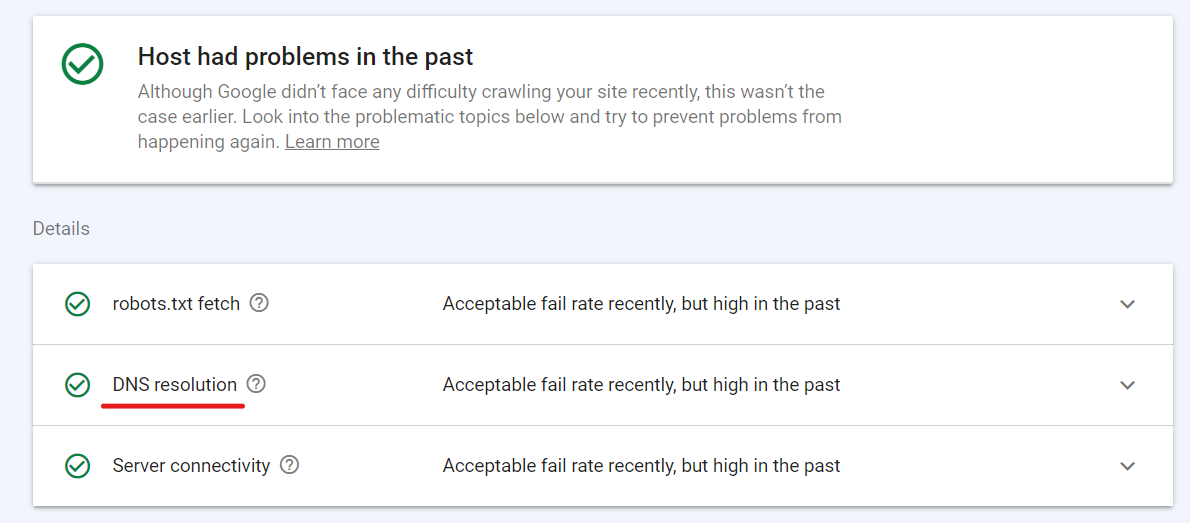Click the help icon beside Server connectivity
Viewport: 1190px width, 523px height.
[x=289, y=465]
